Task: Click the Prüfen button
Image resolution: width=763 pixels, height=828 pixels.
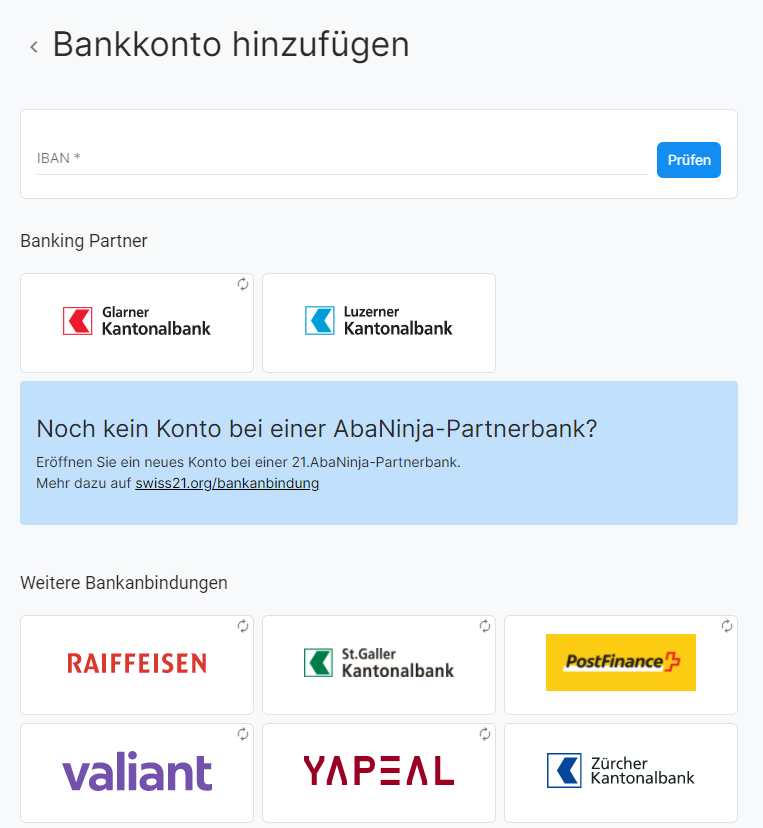Action: pos(689,160)
